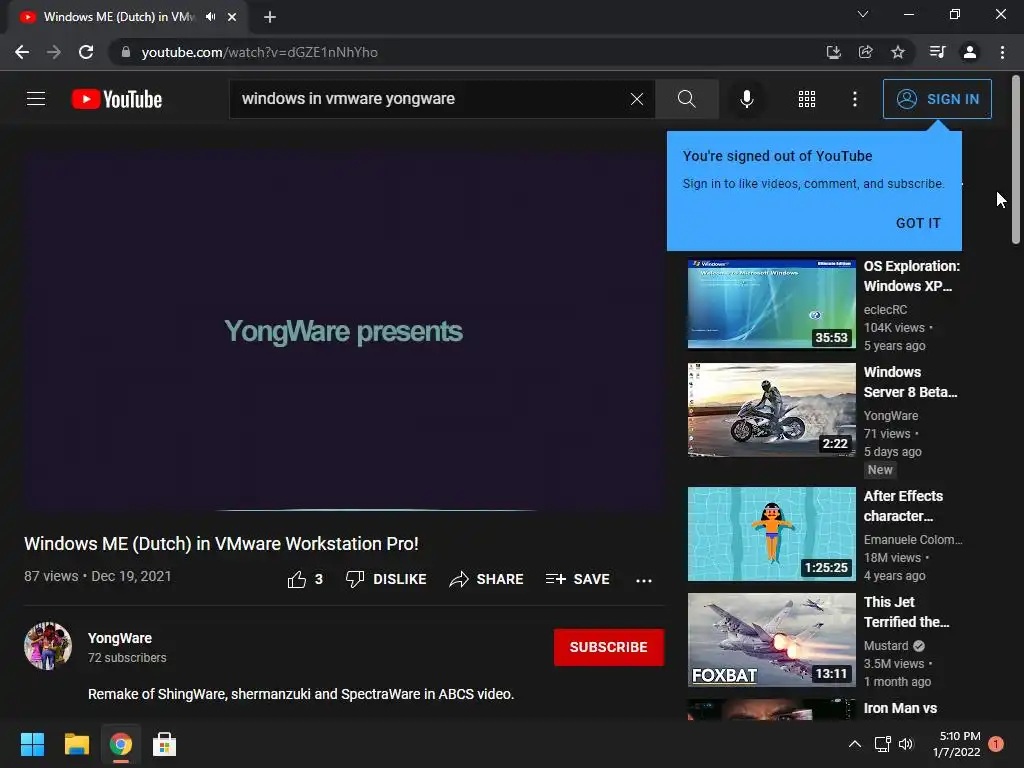The height and width of the screenshot is (768, 1024).
Task: Open YongWare channel avatar
Action: [48, 646]
